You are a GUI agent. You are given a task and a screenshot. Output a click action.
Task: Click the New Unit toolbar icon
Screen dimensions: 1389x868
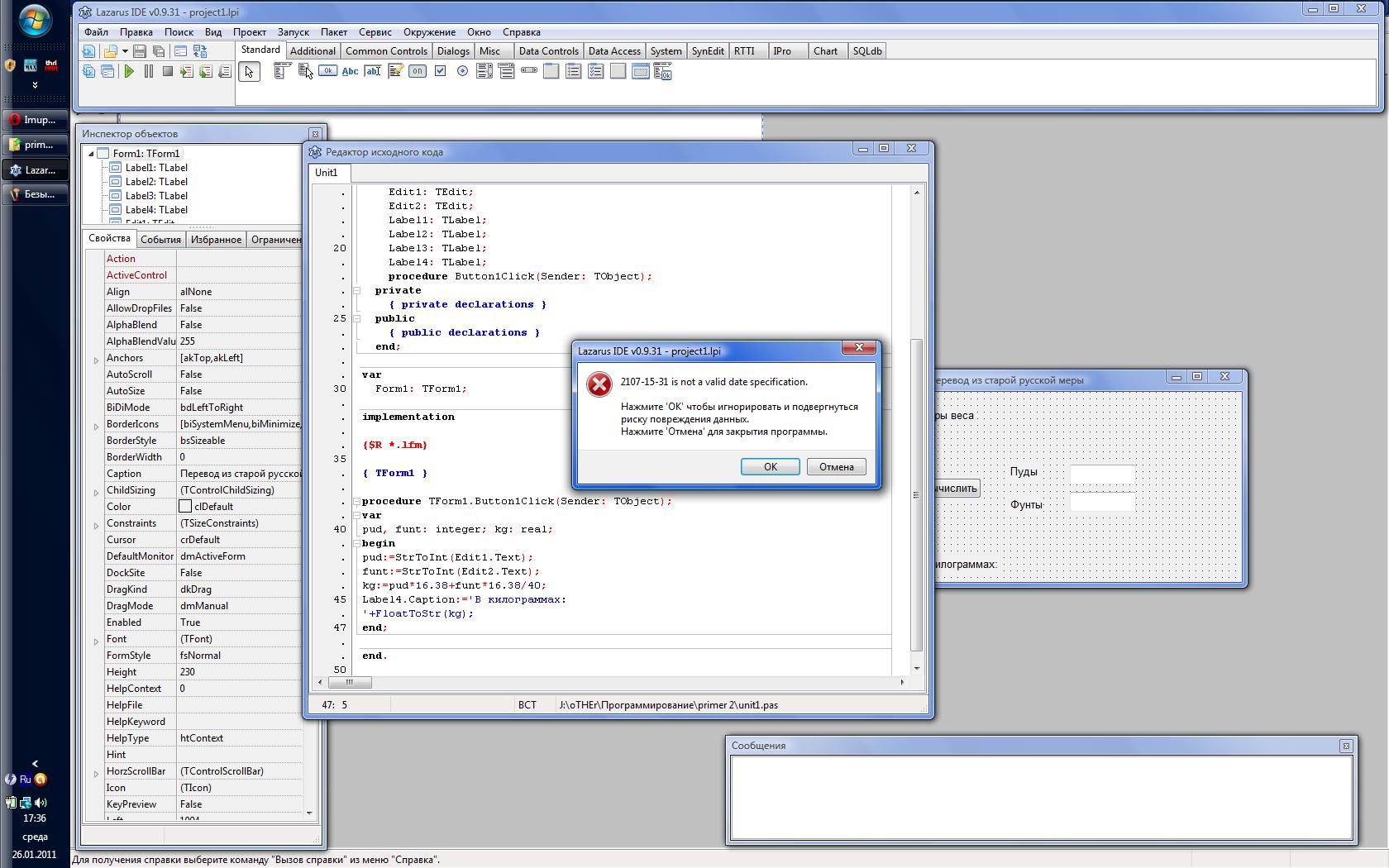(88, 51)
